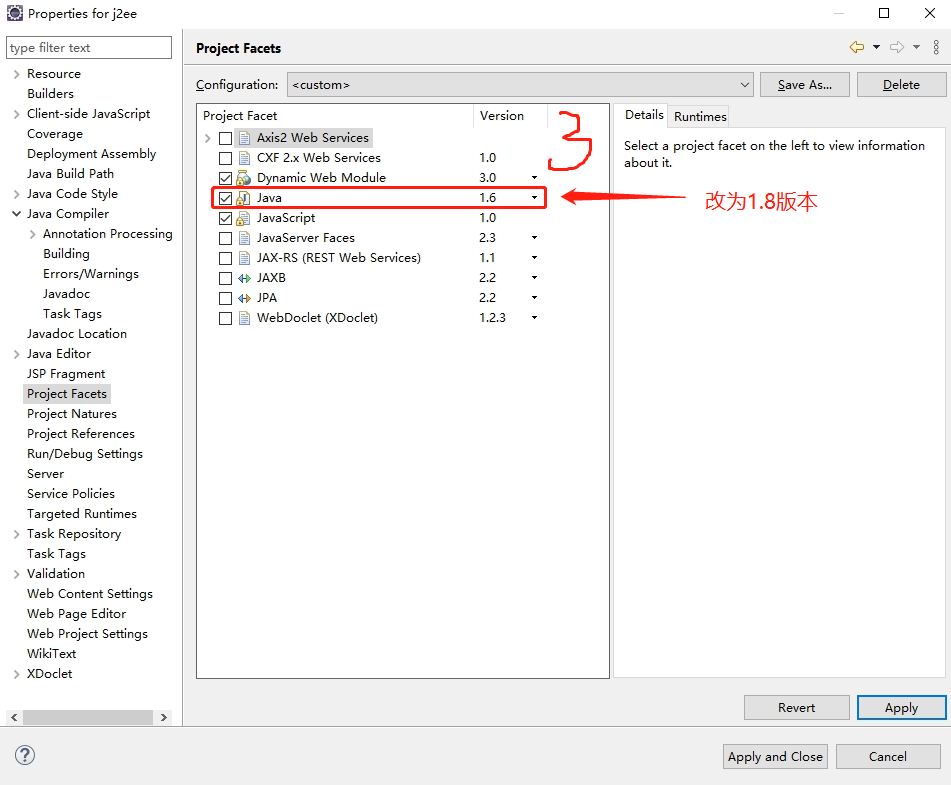This screenshot has height=785, width=951.
Task: Select Server in the tree
Action: 45,474
